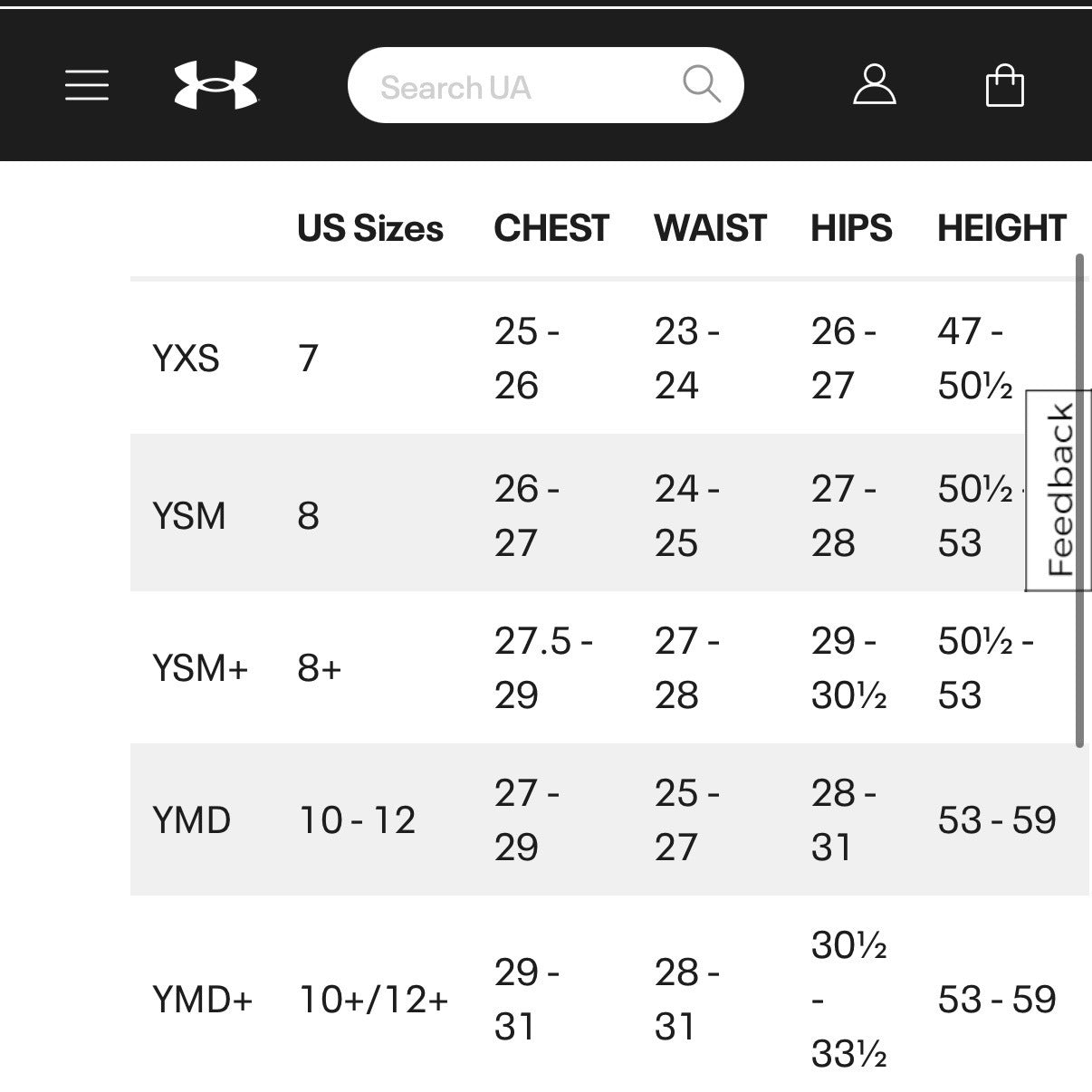Click the HIPS column header

pos(851,228)
